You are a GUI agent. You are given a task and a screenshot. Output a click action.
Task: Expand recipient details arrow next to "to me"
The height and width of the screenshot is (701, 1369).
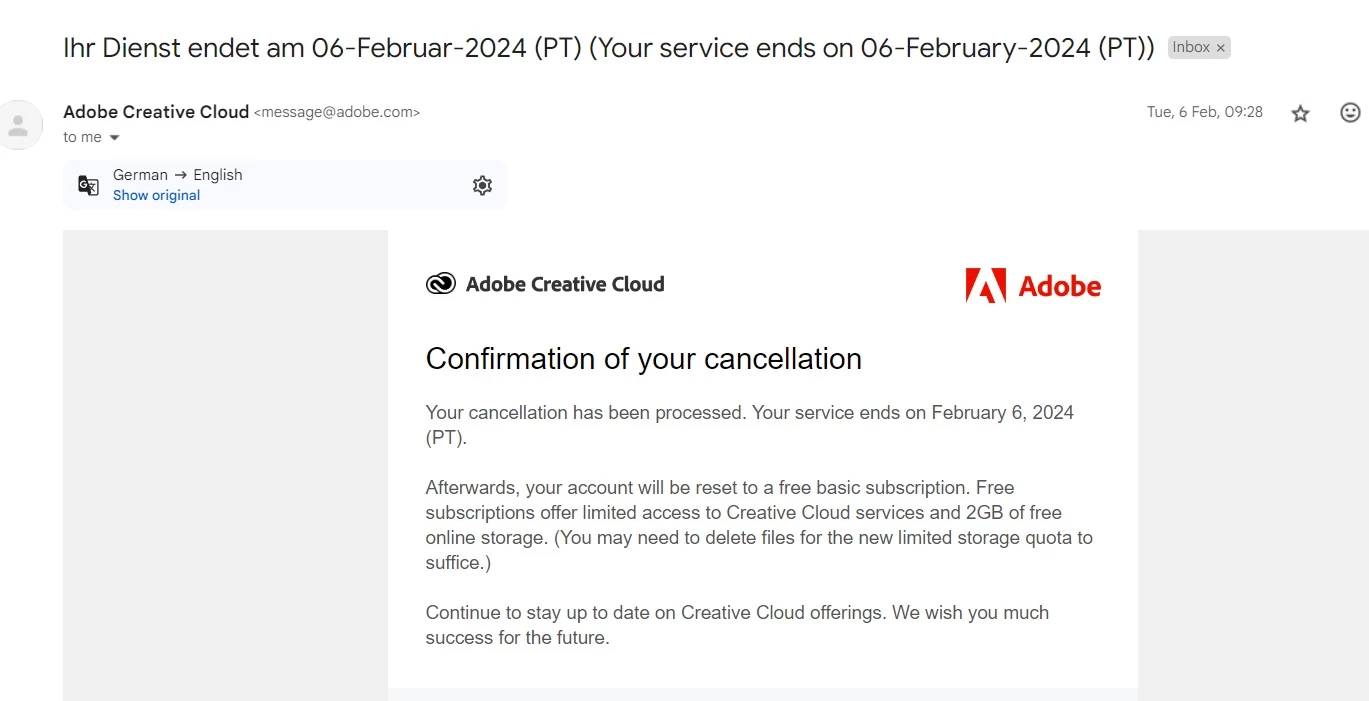(x=114, y=138)
